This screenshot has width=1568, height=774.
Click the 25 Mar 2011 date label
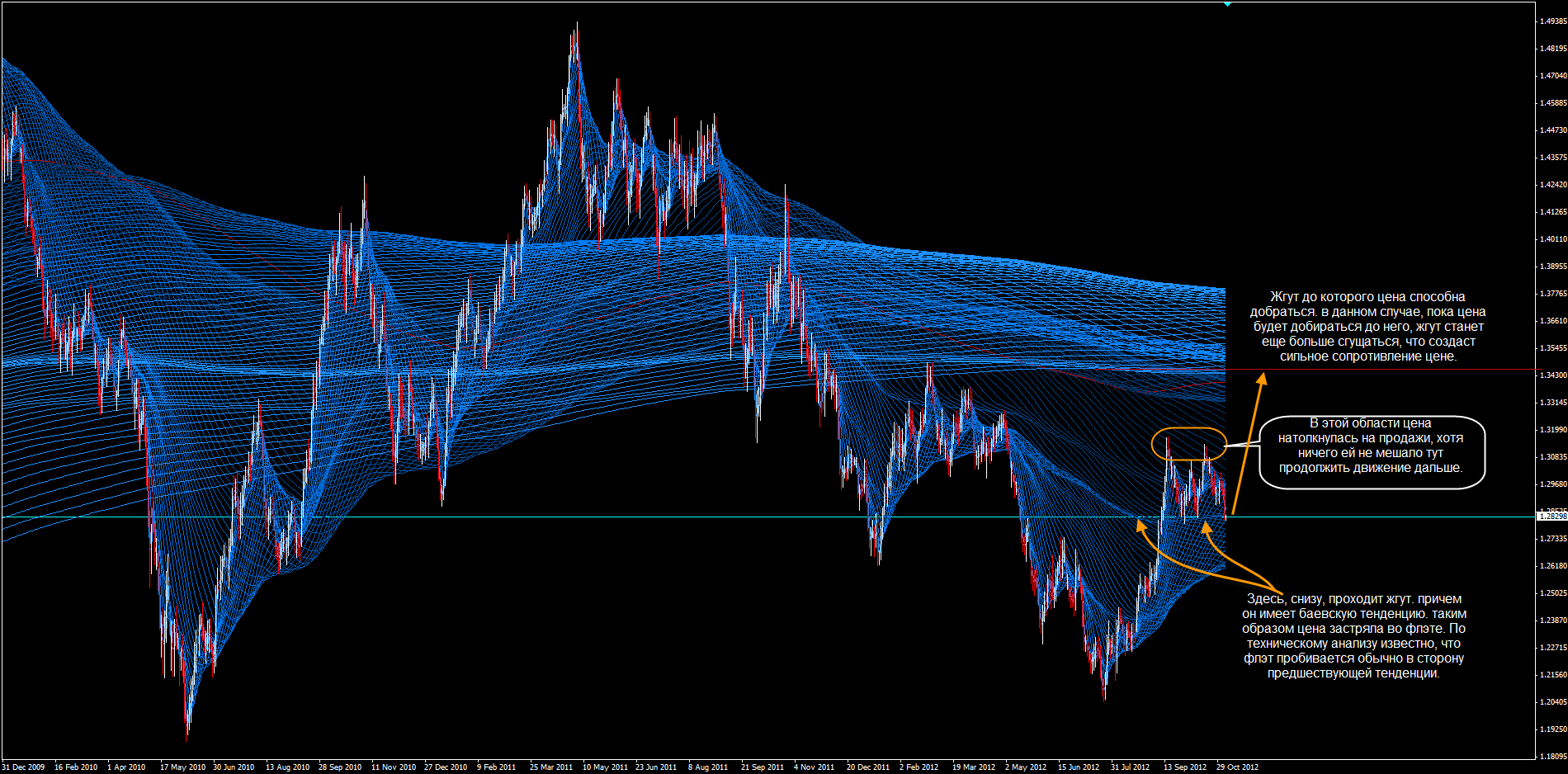(550, 767)
